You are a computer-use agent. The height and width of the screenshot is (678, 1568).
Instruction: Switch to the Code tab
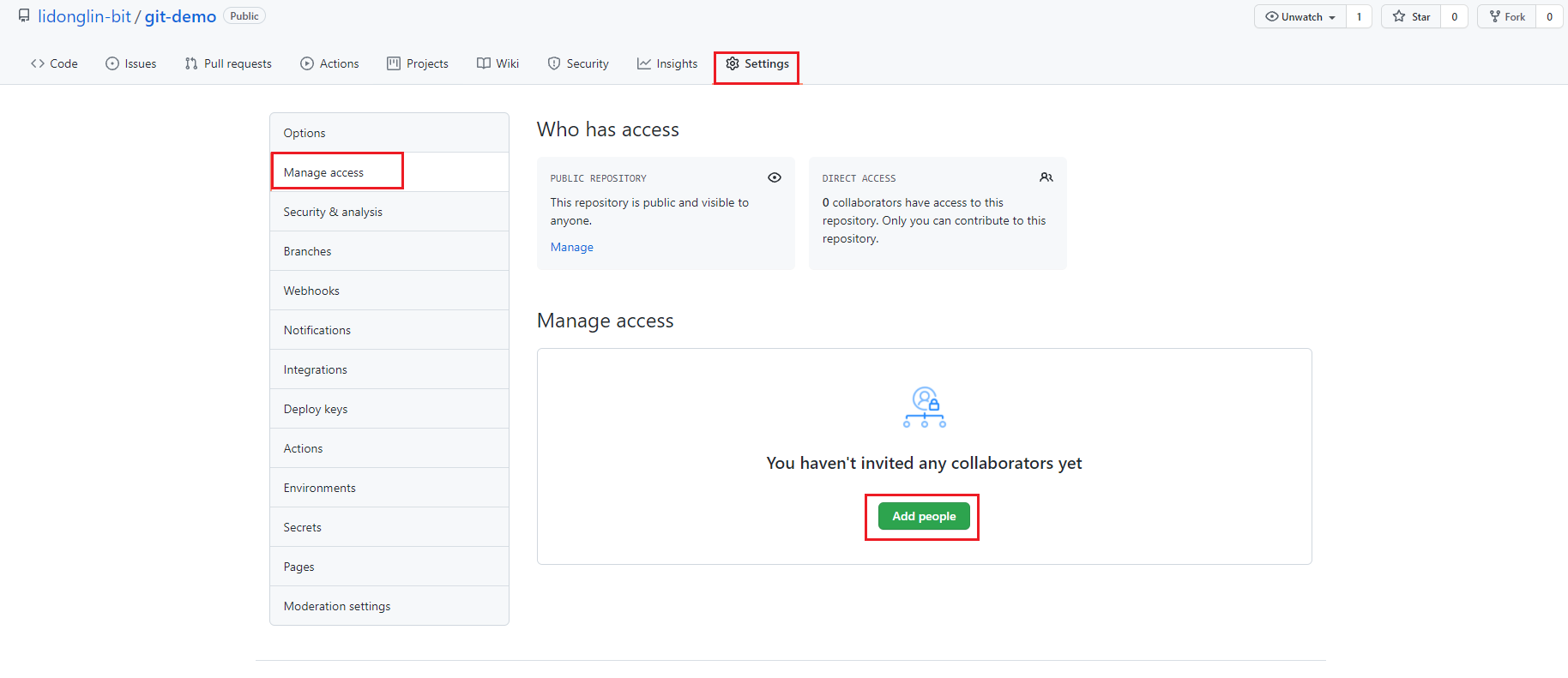(x=54, y=63)
